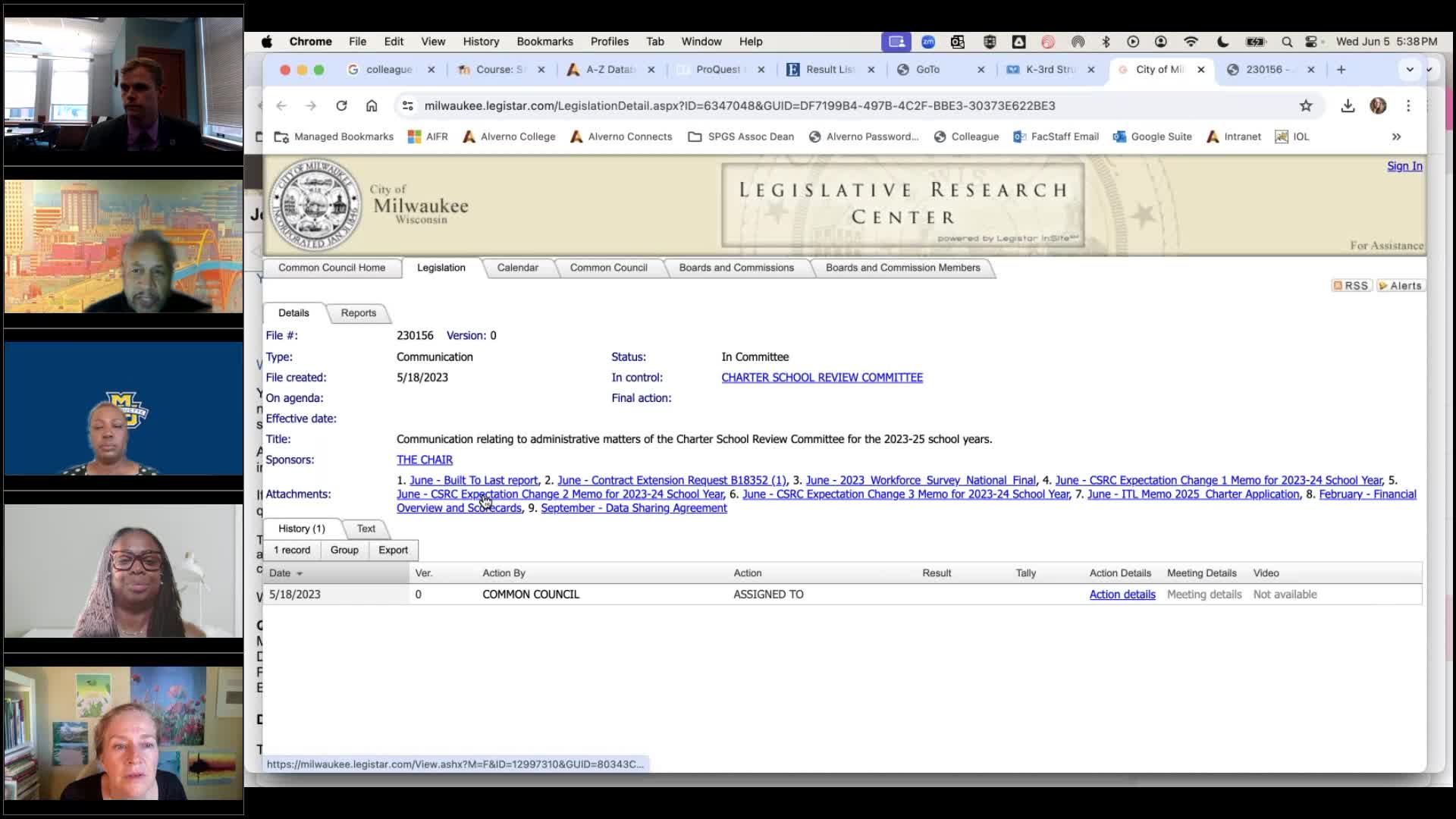Open a new tab with the plus icon
The image size is (1456, 819).
pos(1341,70)
